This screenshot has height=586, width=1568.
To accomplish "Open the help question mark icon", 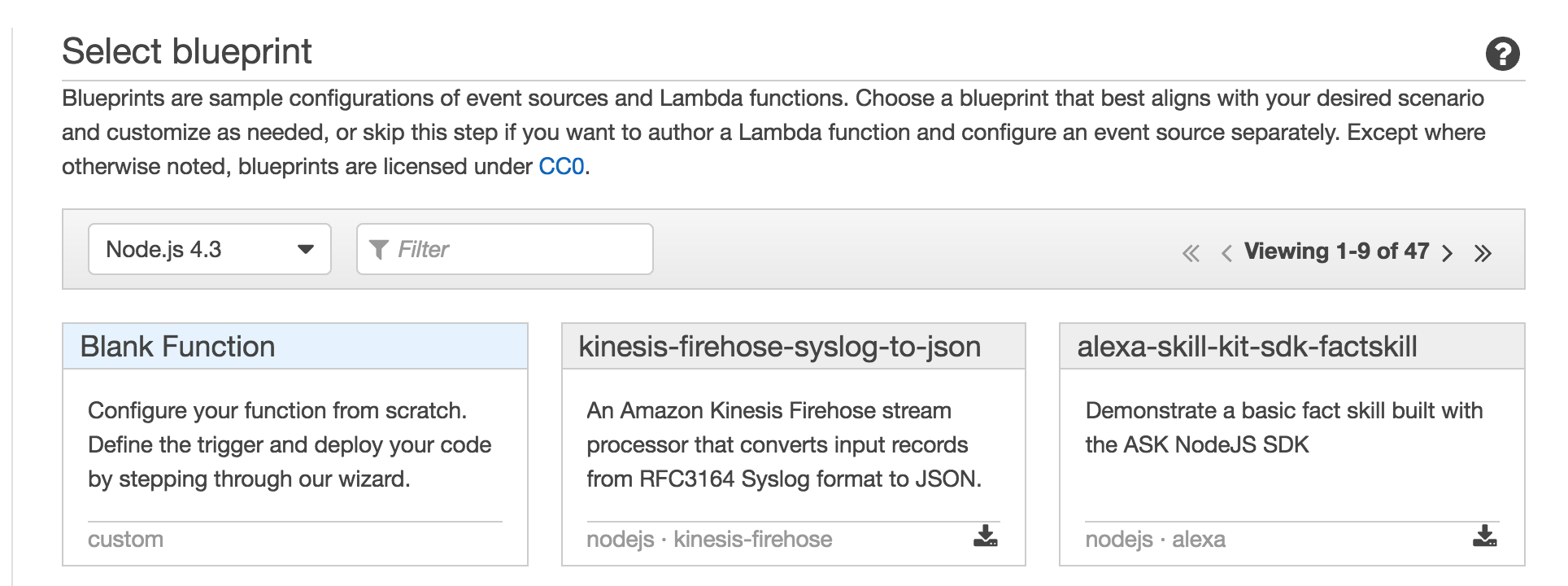I will tap(1502, 55).
